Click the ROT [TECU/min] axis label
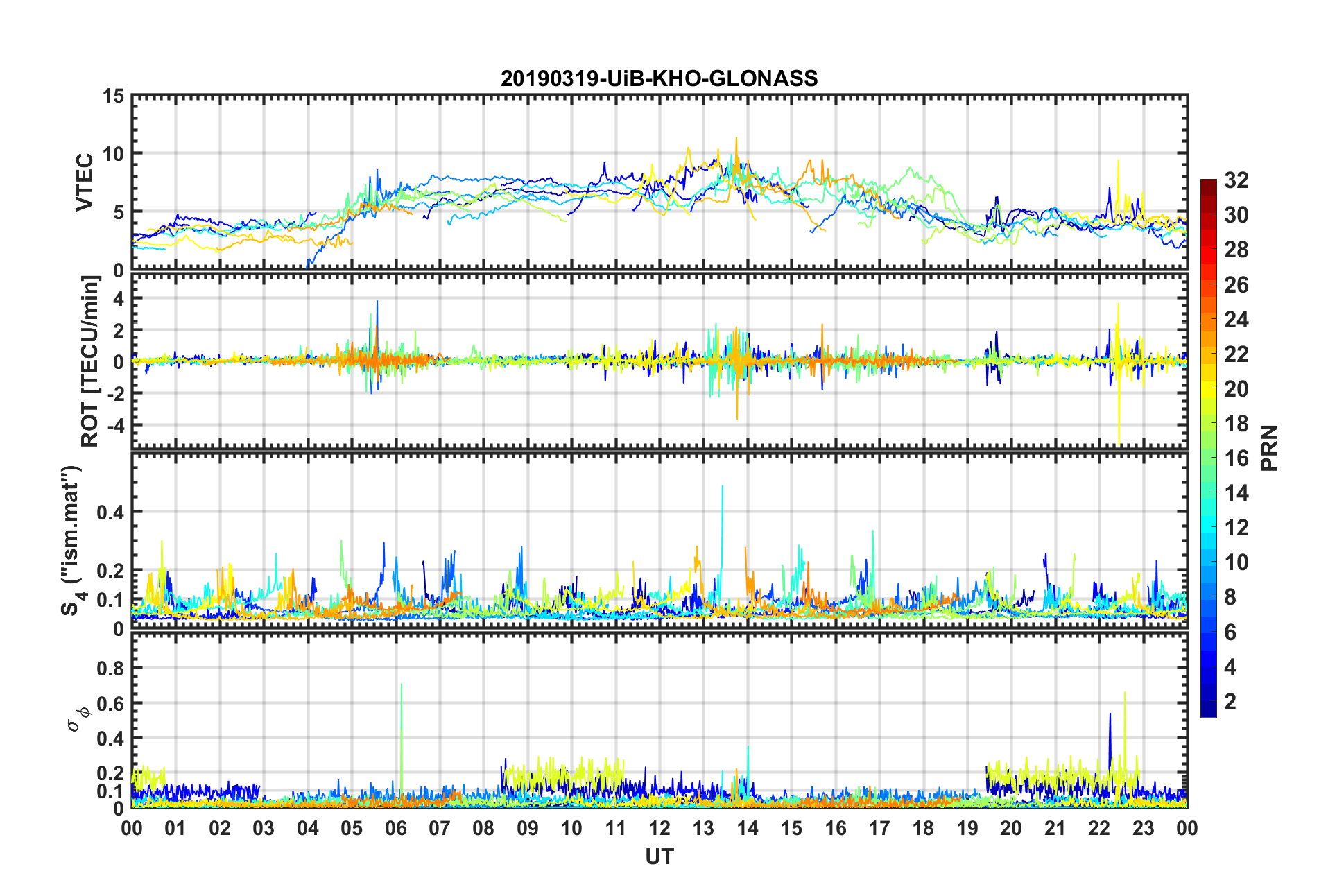 (x=90, y=361)
